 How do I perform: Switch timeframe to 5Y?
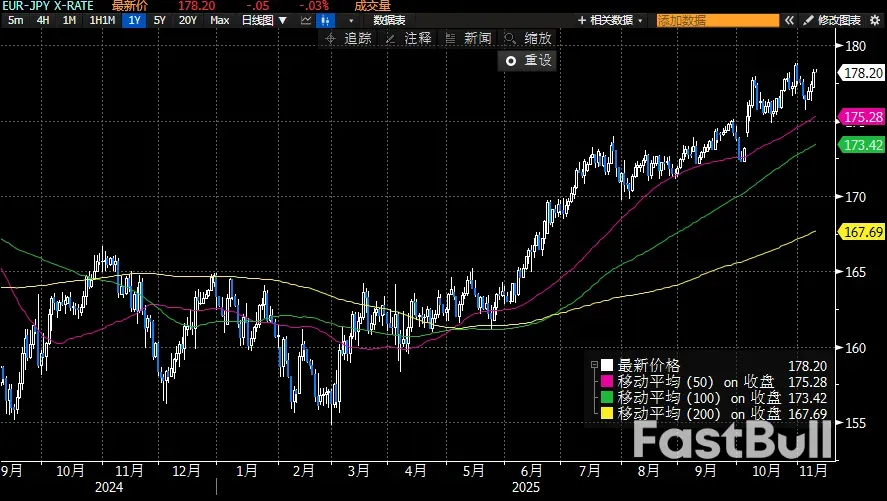coord(160,20)
